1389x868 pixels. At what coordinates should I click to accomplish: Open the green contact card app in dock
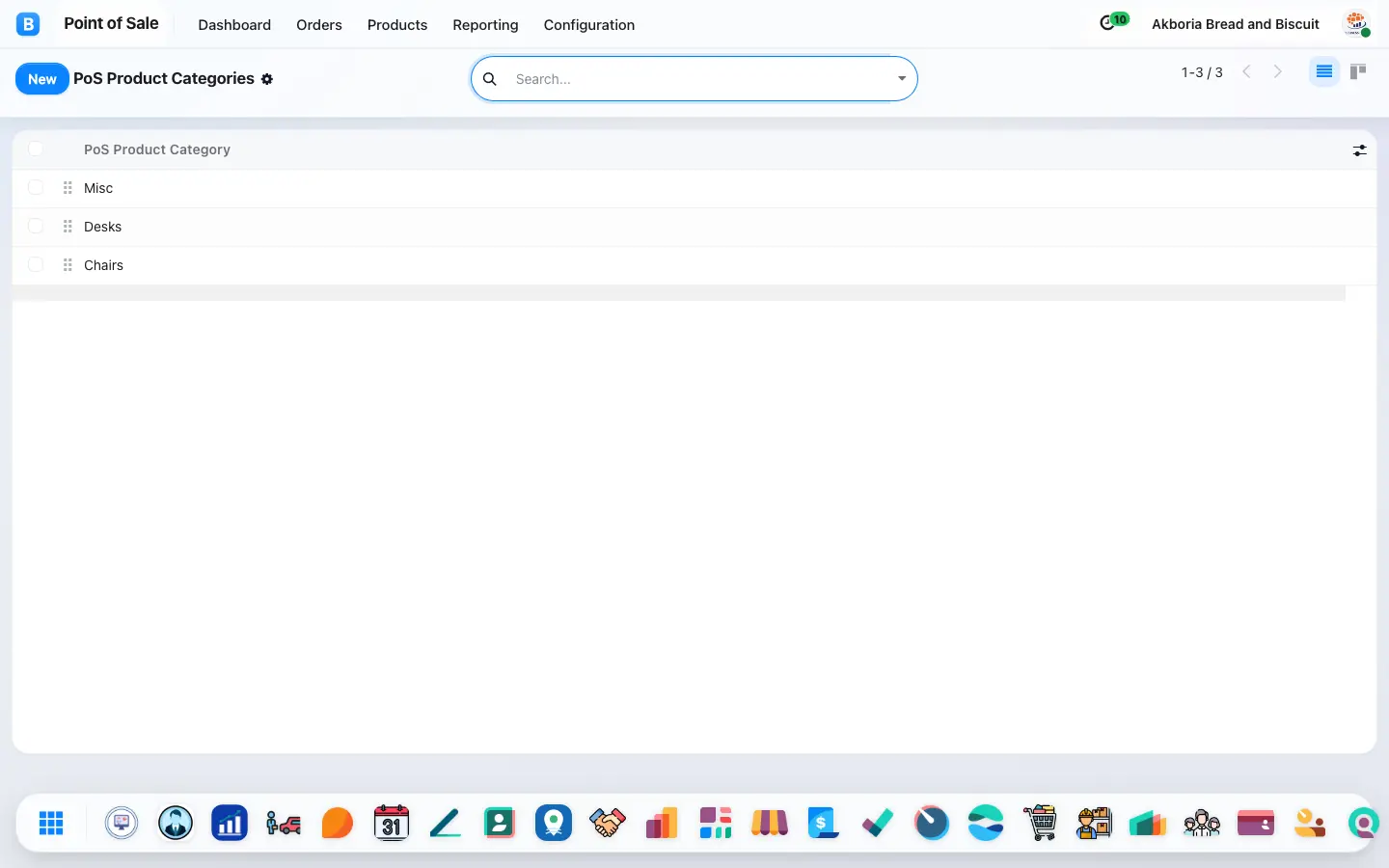coord(500,823)
